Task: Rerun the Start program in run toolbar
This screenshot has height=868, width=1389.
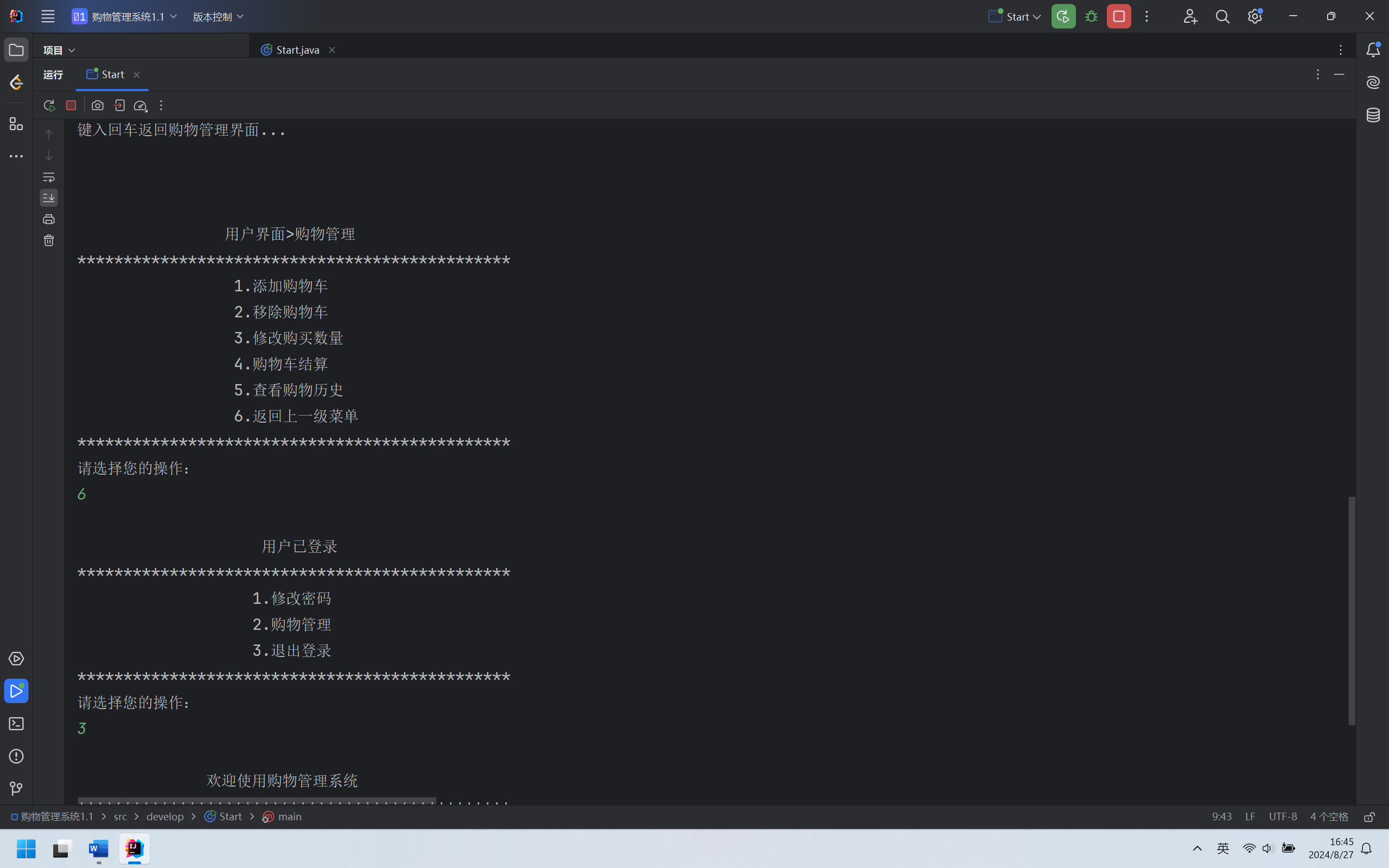Action: (x=49, y=106)
